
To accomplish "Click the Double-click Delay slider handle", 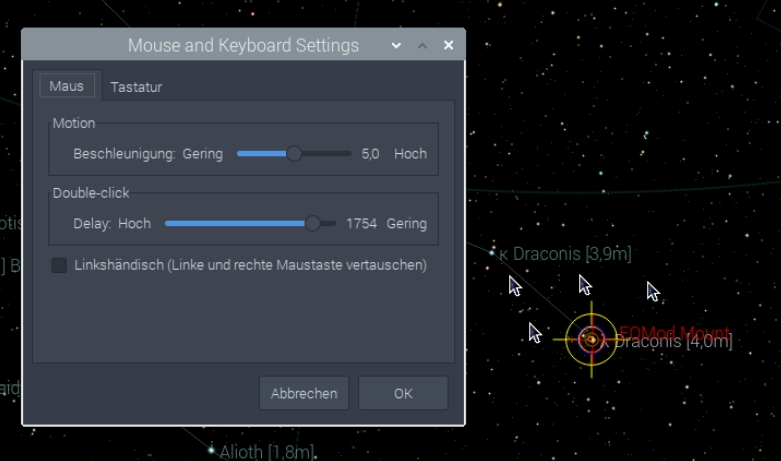I will pyautogui.click(x=313, y=224).
